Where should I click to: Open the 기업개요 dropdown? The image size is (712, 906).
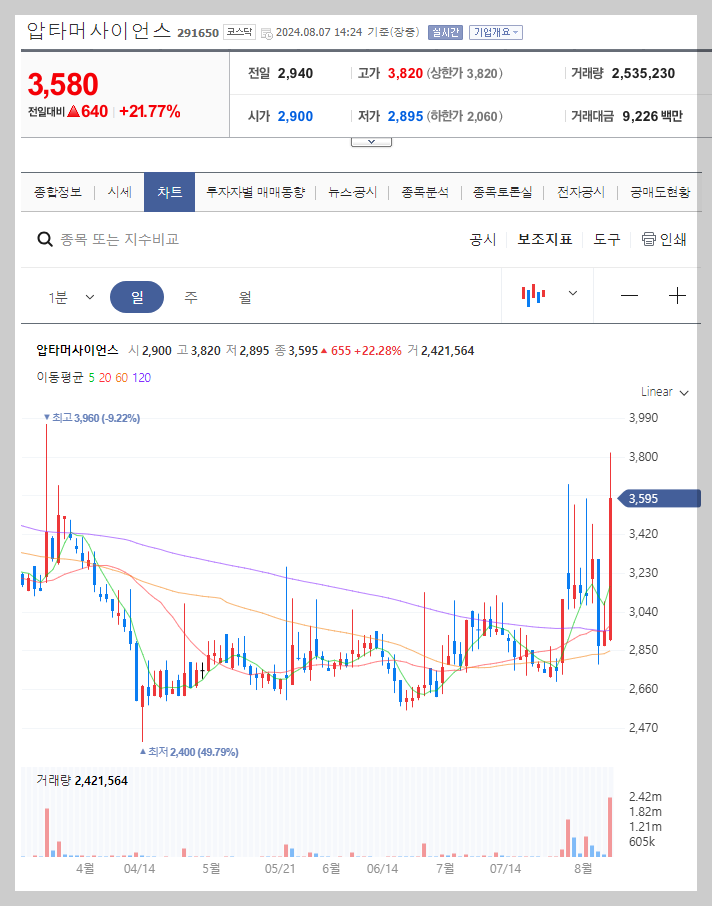point(496,32)
